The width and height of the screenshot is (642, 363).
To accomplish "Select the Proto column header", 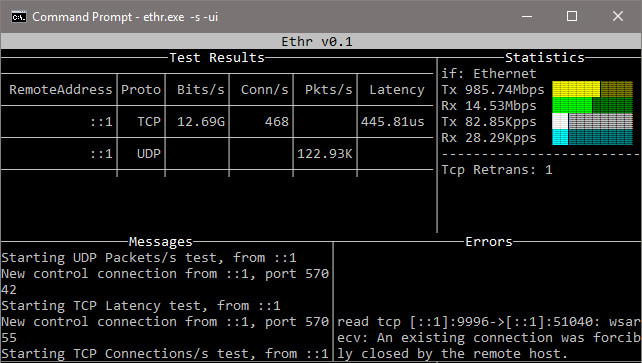I will 141,90.
